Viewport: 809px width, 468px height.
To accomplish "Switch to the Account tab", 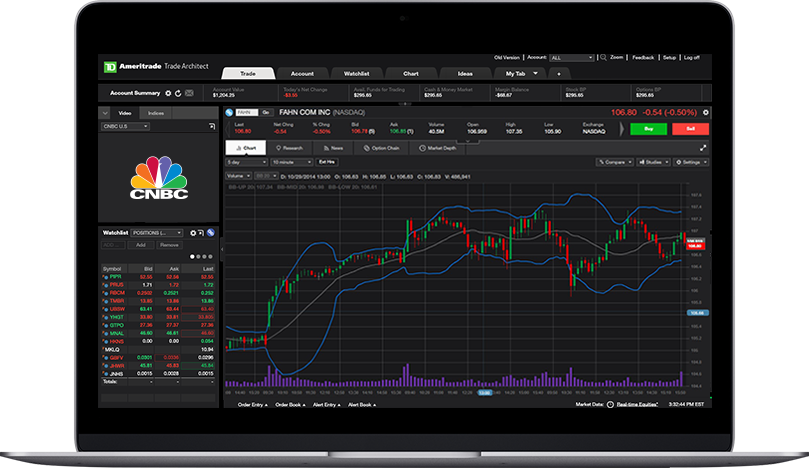I will pos(302,74).
